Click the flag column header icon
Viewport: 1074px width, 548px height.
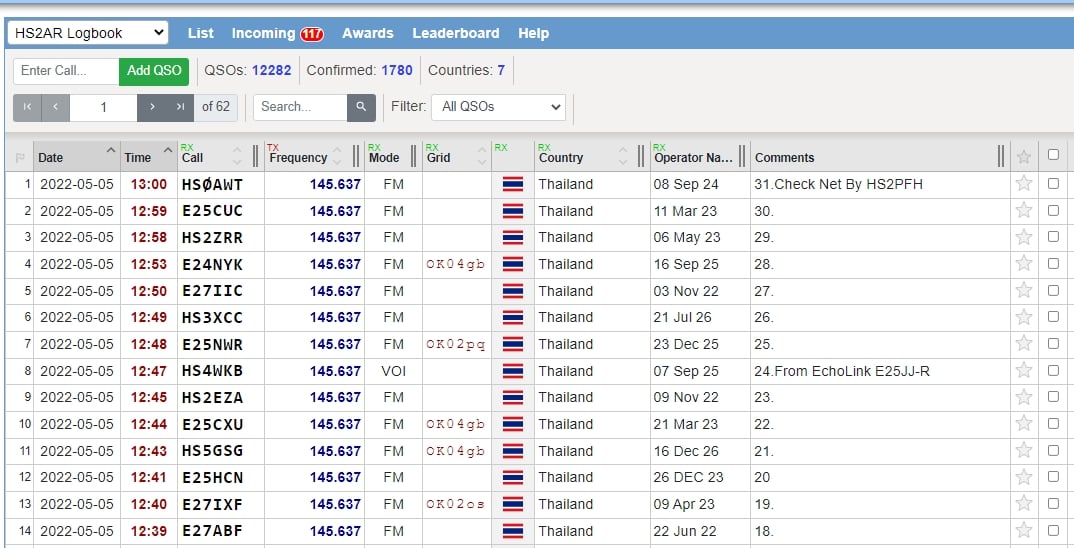20,158
